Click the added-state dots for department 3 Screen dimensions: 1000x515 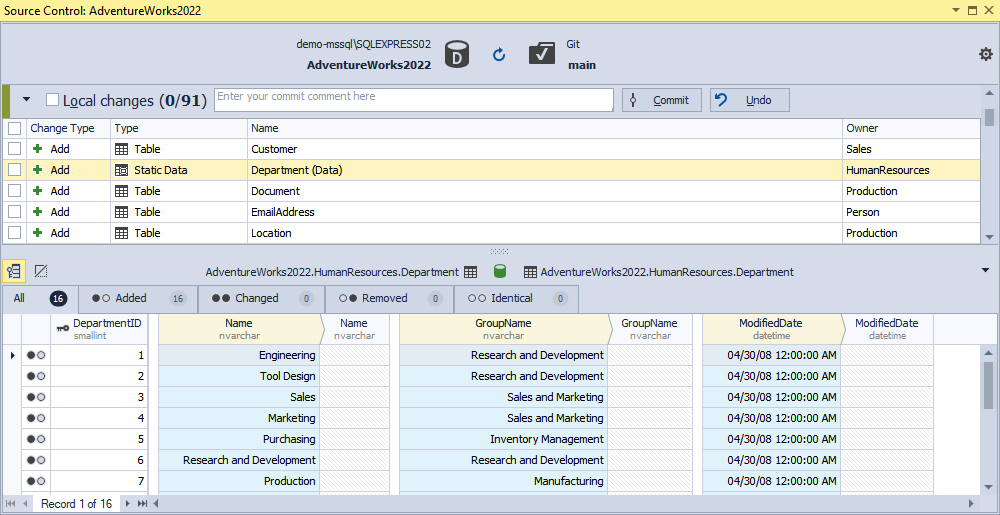point(36,397)
